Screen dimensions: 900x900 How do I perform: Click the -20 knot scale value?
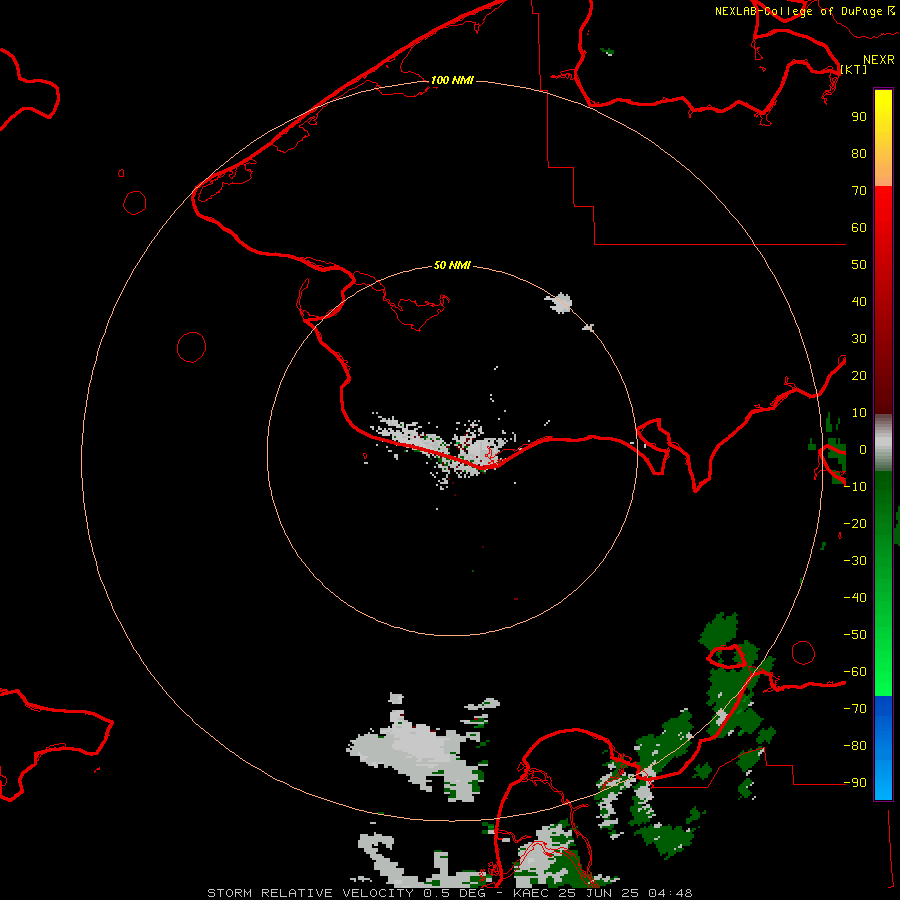pyautogui.click(x=855, y=523)
